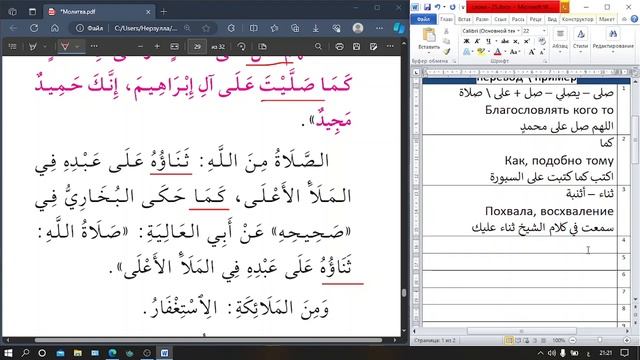640x360 pixels.
Task: Zoom out the PDF with minus
Action: click(x=140, y=47)
